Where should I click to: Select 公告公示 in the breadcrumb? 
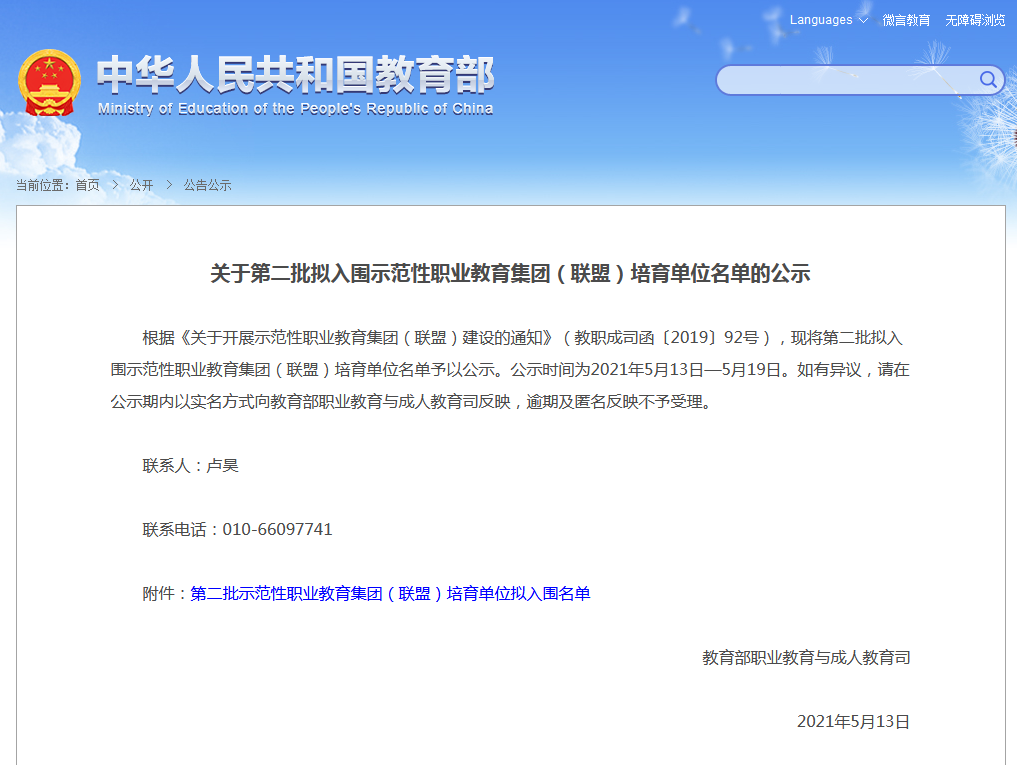click(207, 185)
